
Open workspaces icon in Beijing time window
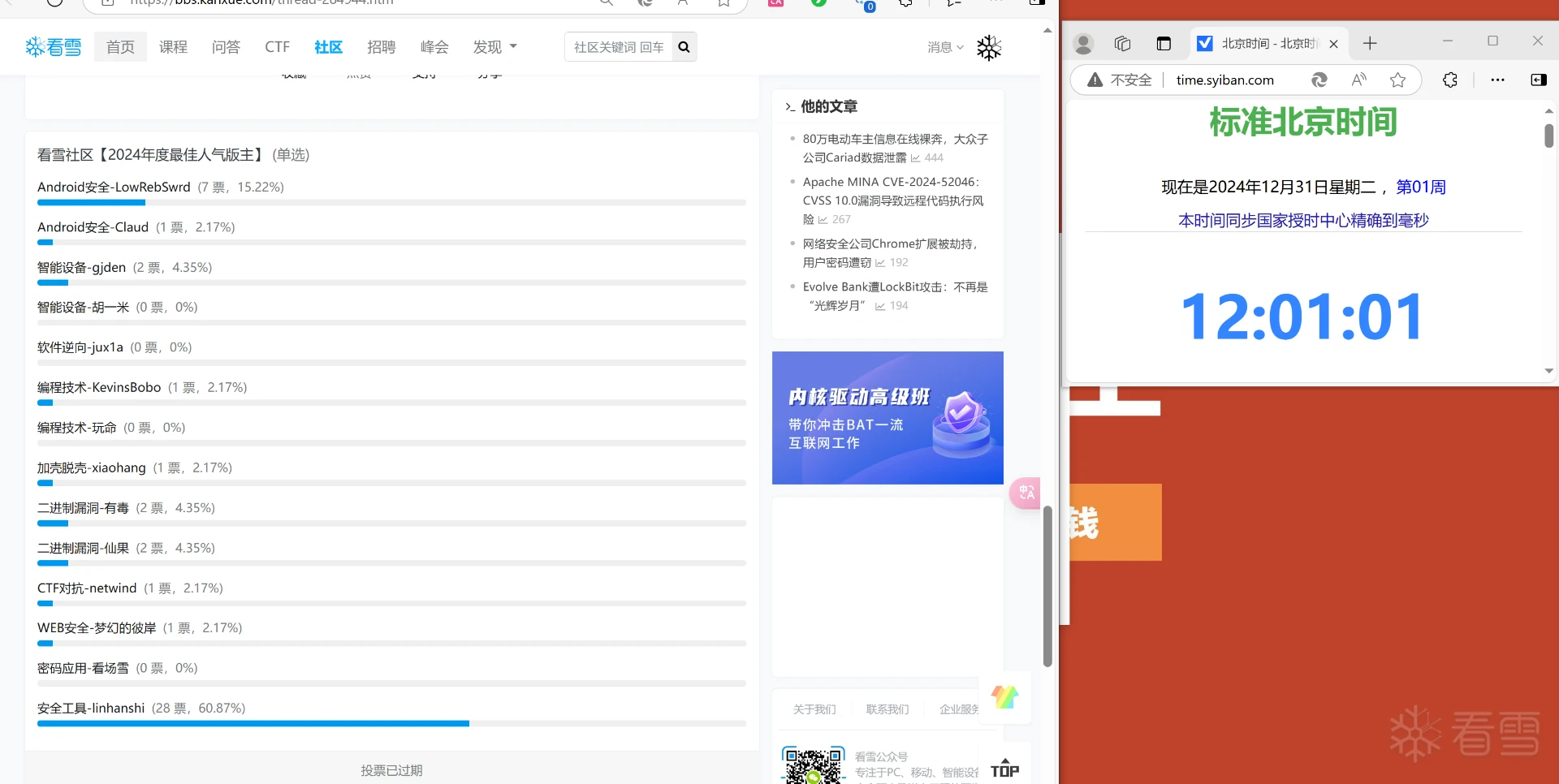tap(1123, 44)
